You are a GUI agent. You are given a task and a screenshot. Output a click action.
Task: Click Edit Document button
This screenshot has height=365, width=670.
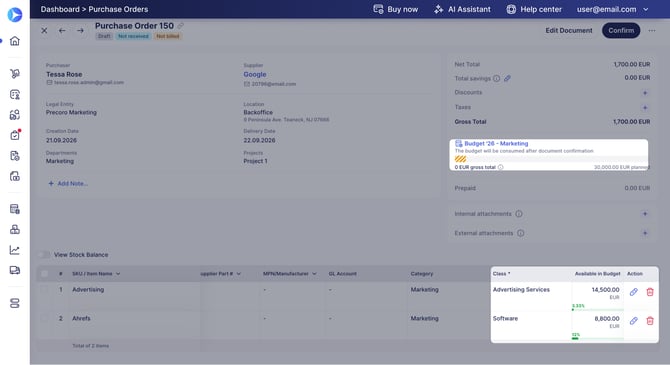coord(569,30)
